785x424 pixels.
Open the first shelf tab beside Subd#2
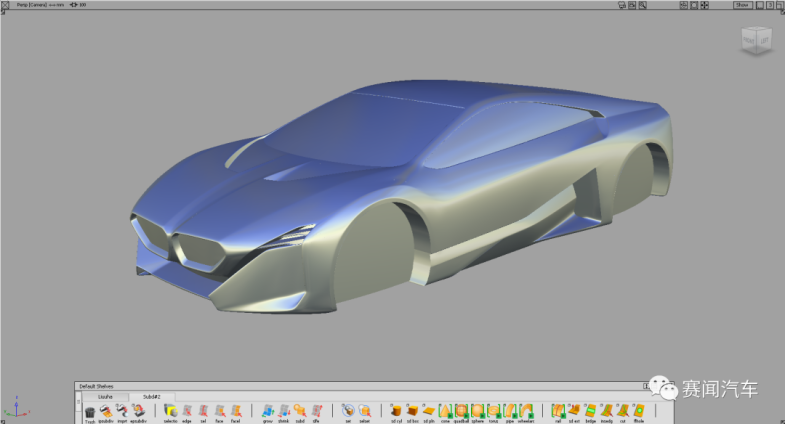click(105, 397)
